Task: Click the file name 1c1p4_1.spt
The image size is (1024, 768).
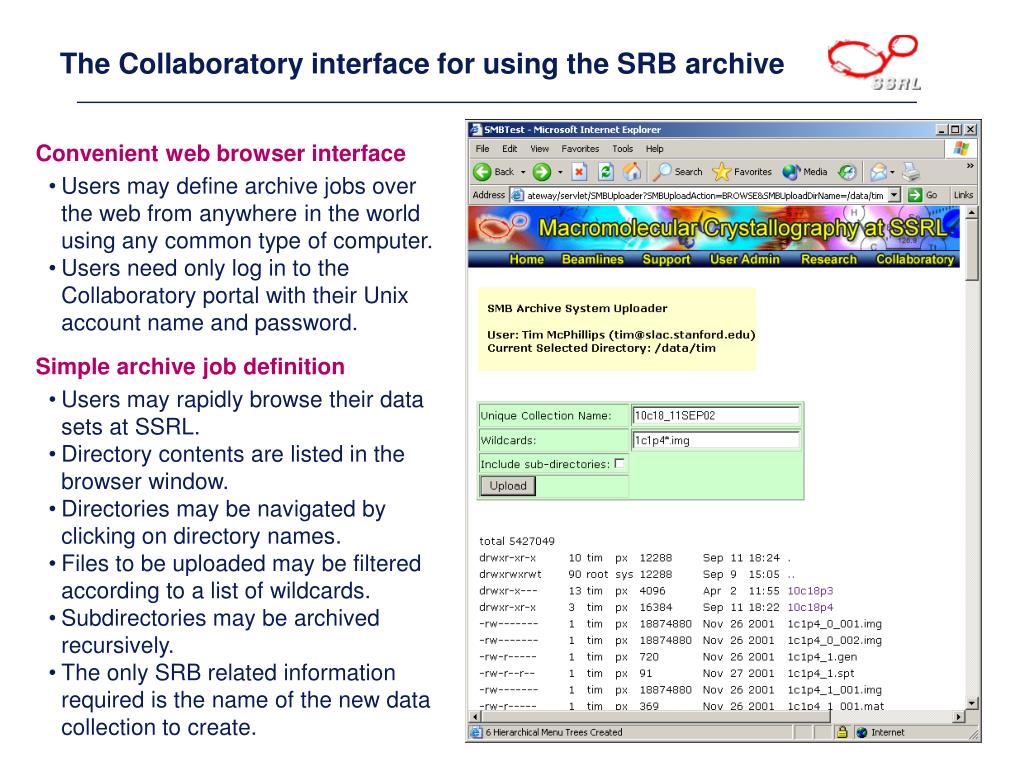Action: click(821, 673)
